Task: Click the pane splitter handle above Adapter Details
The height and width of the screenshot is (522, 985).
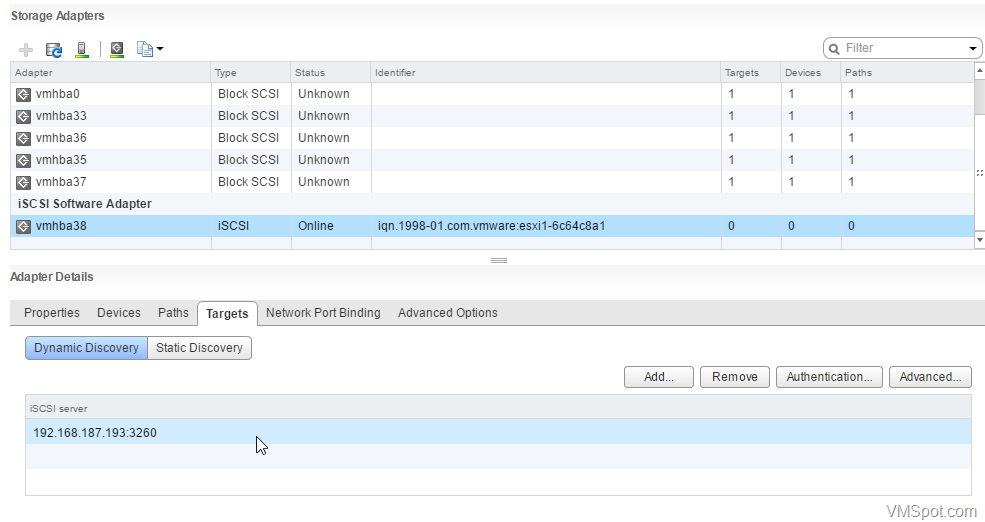Action: point(499,260)
